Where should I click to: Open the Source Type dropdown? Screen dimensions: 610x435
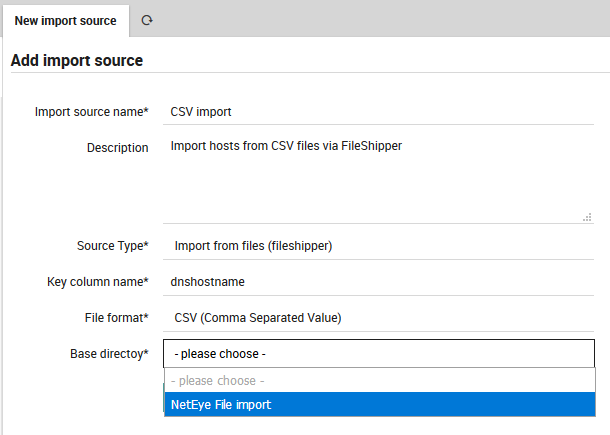378,245
